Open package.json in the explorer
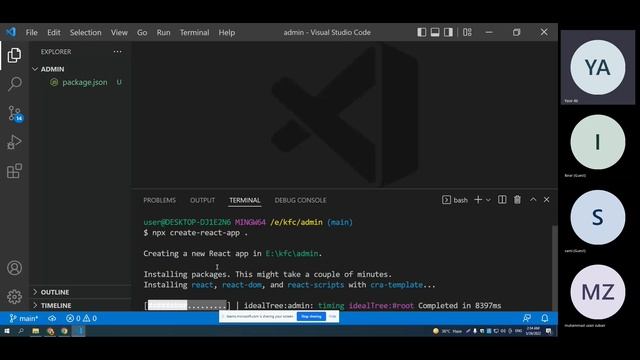The width and height of the screenshot is (640, 360). 84,82
